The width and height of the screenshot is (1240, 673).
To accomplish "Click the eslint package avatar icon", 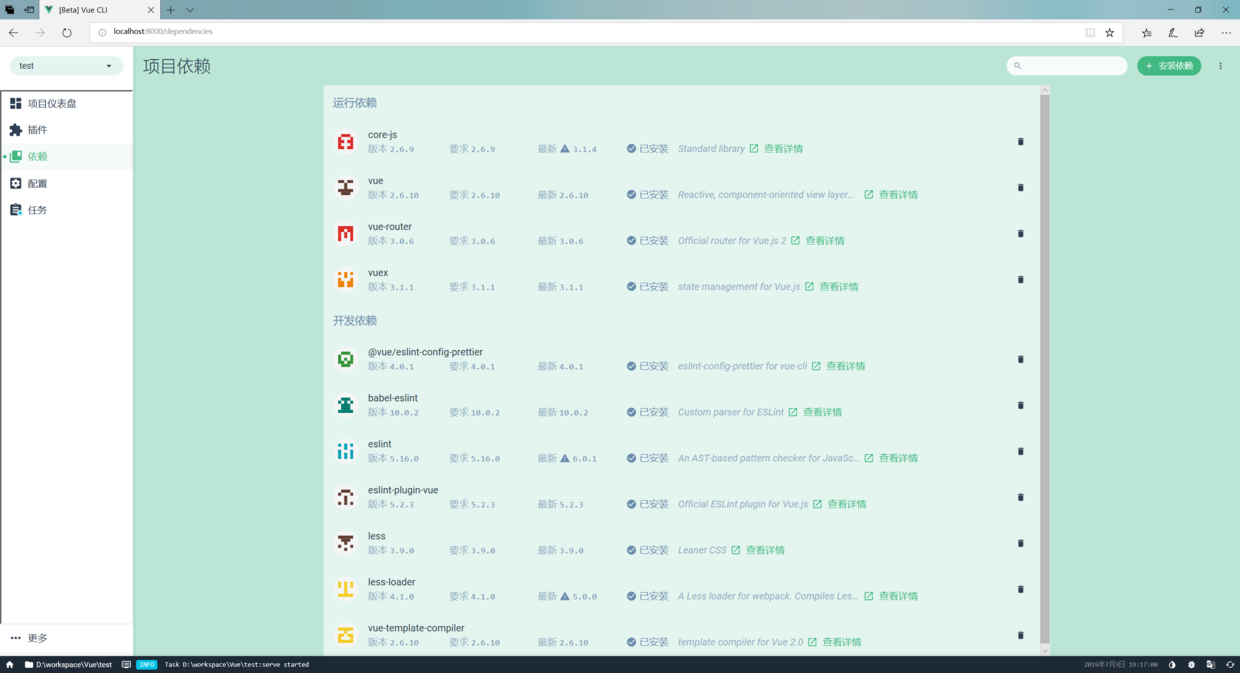I will 345,451.
